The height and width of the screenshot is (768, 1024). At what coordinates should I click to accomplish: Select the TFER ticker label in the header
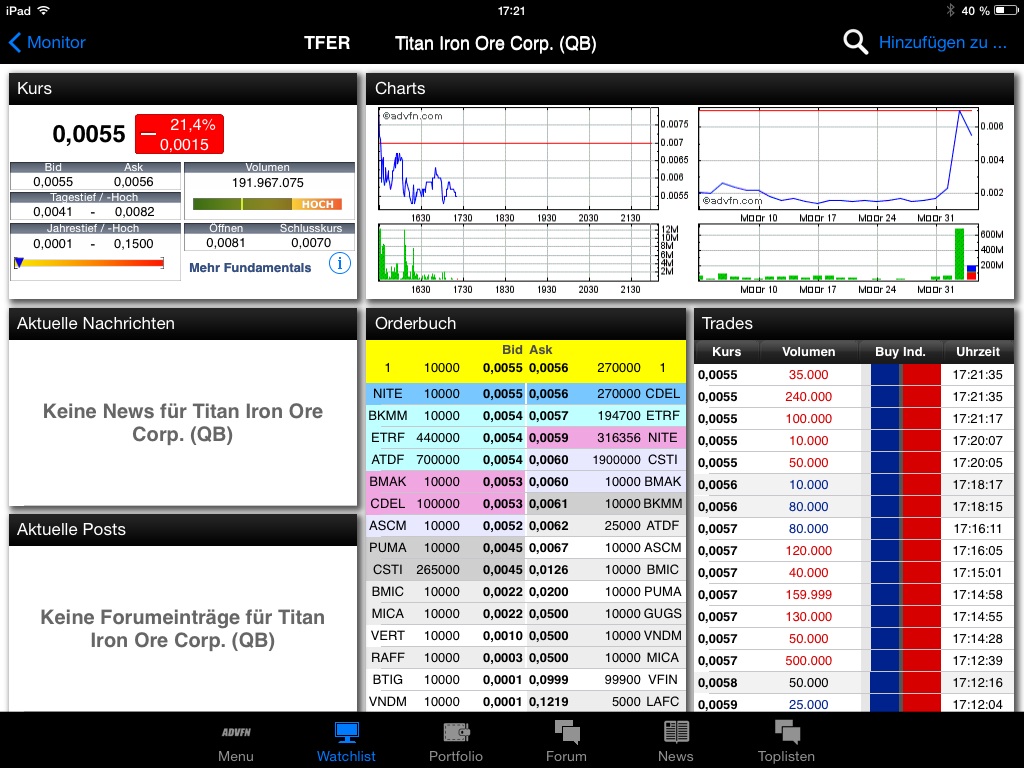327,43
